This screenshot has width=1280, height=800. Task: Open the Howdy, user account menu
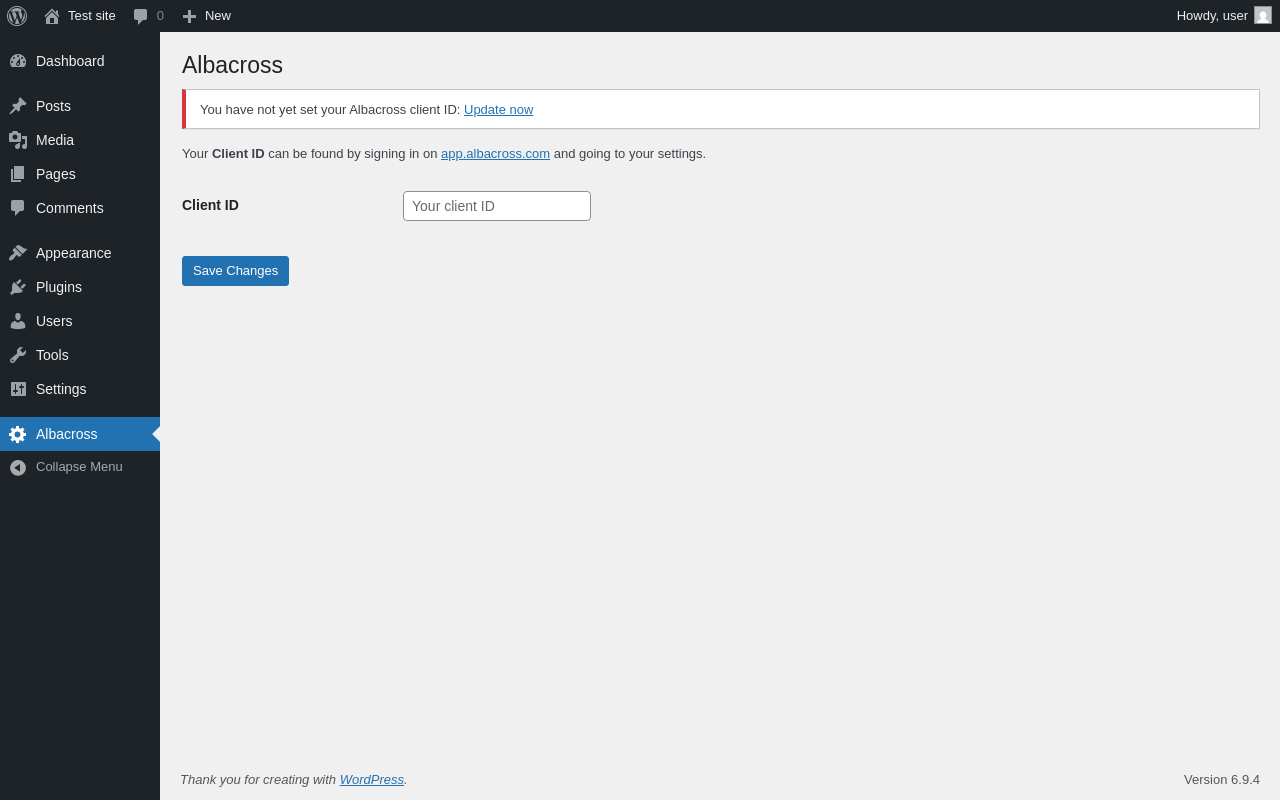coord(1224,16)
